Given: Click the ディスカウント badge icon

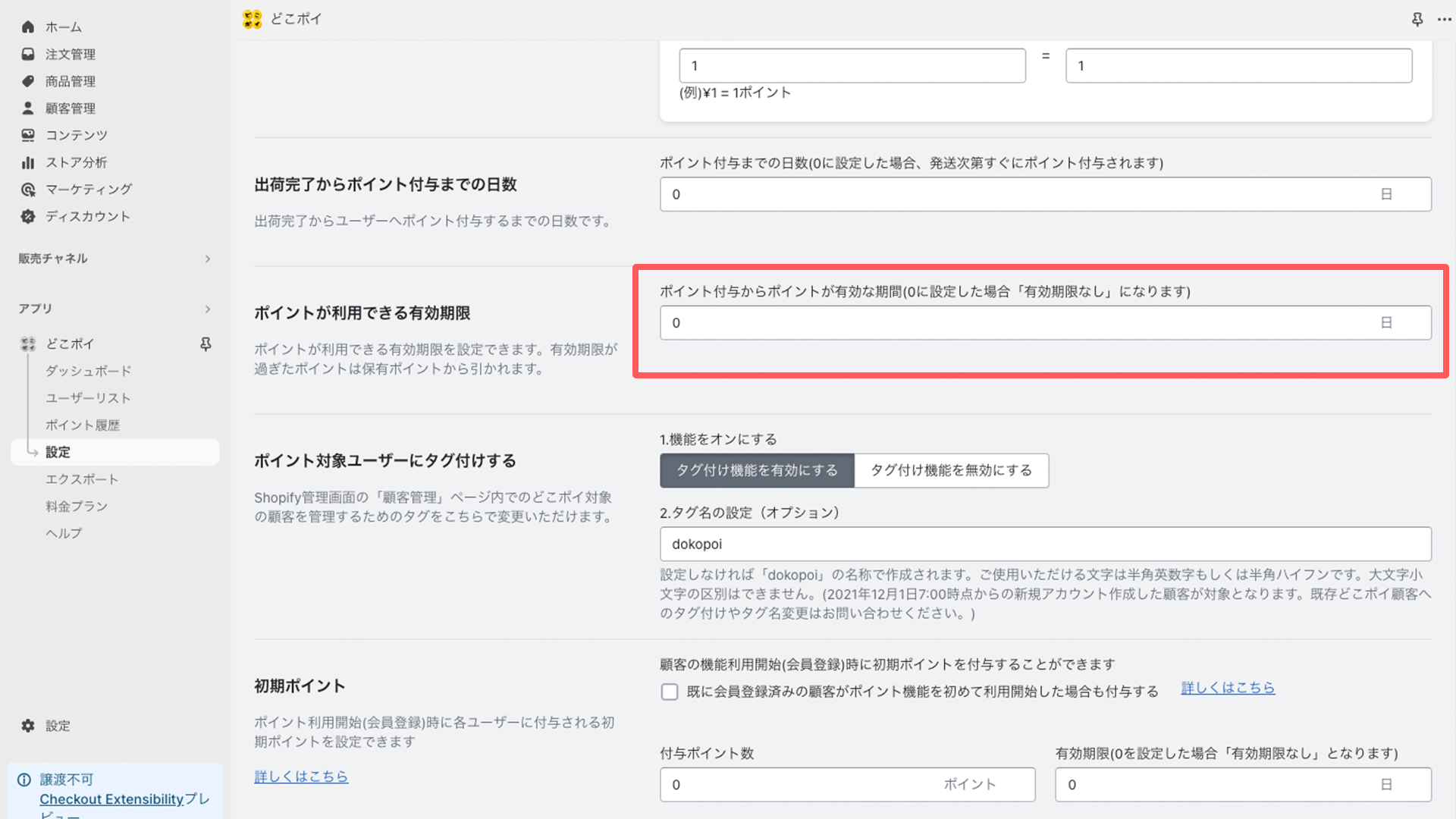Looking at the screenshot, I should point(28,216).
